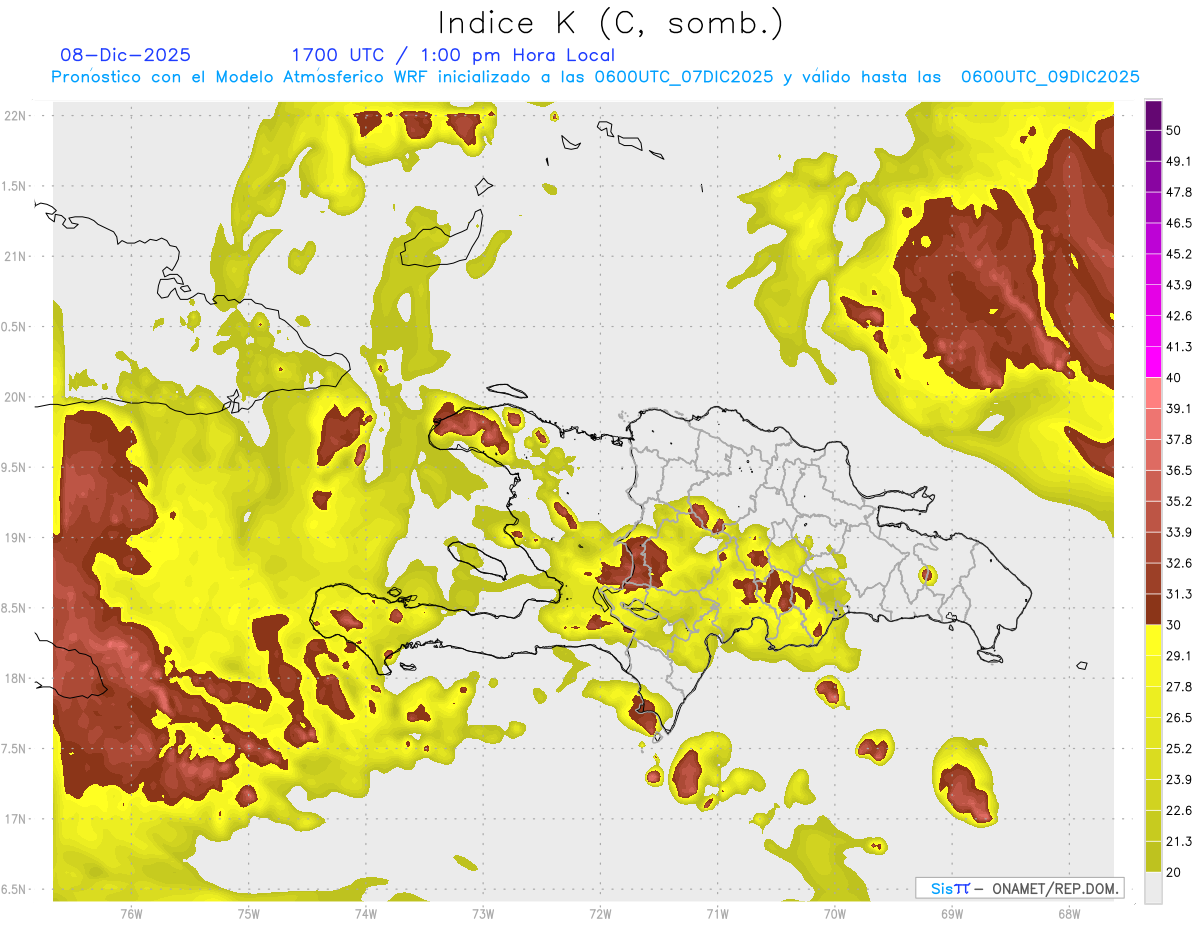
Task: Click the dark brown colorbar swatch between 30 and 31.3
Action: click(1153, 609)
